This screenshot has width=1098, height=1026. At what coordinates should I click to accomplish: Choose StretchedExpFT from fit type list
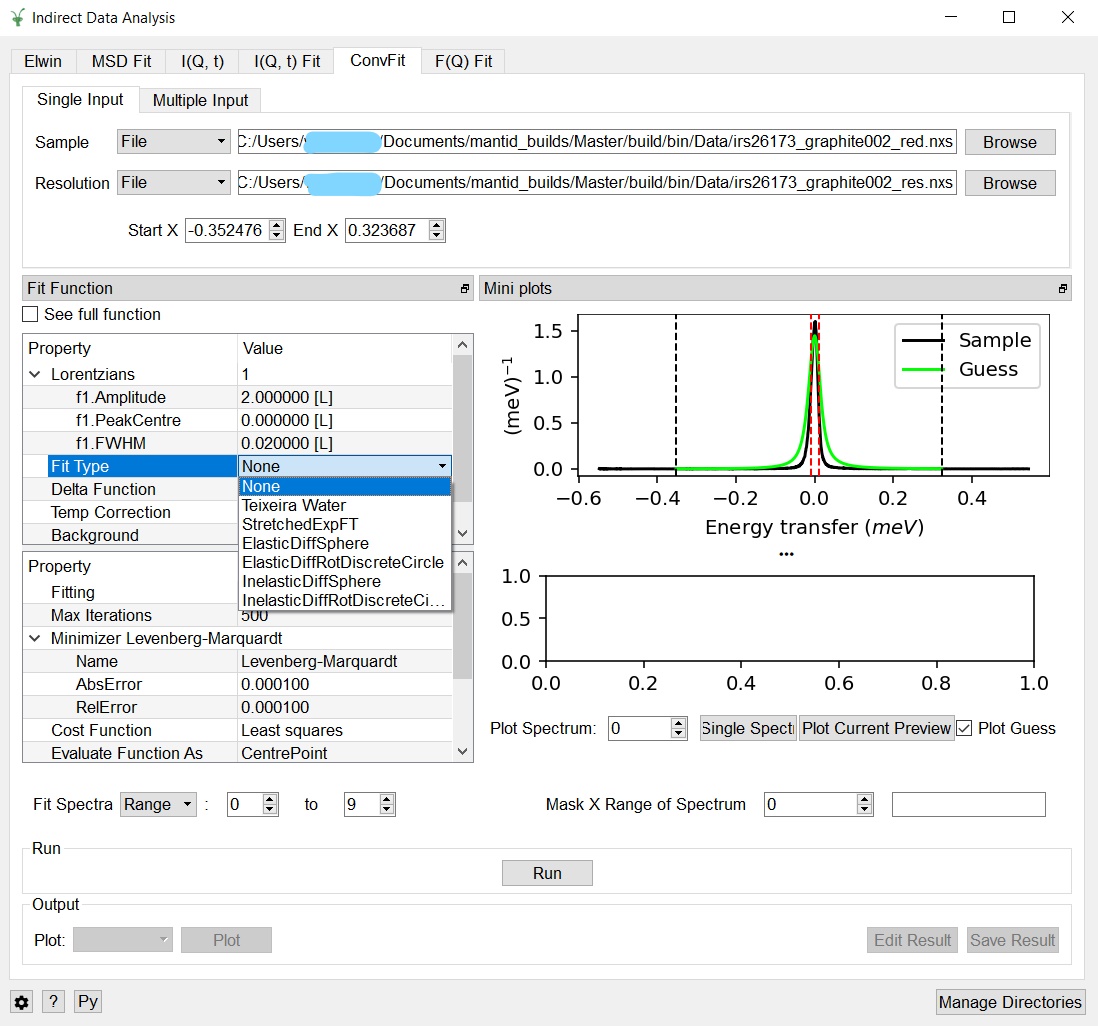pyautogui.click(x=299, y=524)
